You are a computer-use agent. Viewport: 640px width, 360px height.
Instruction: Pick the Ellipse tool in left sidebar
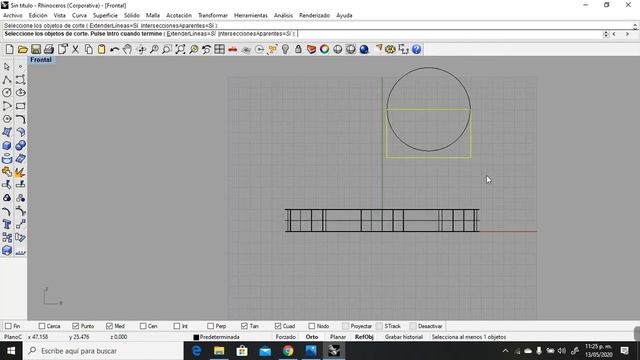20,93
